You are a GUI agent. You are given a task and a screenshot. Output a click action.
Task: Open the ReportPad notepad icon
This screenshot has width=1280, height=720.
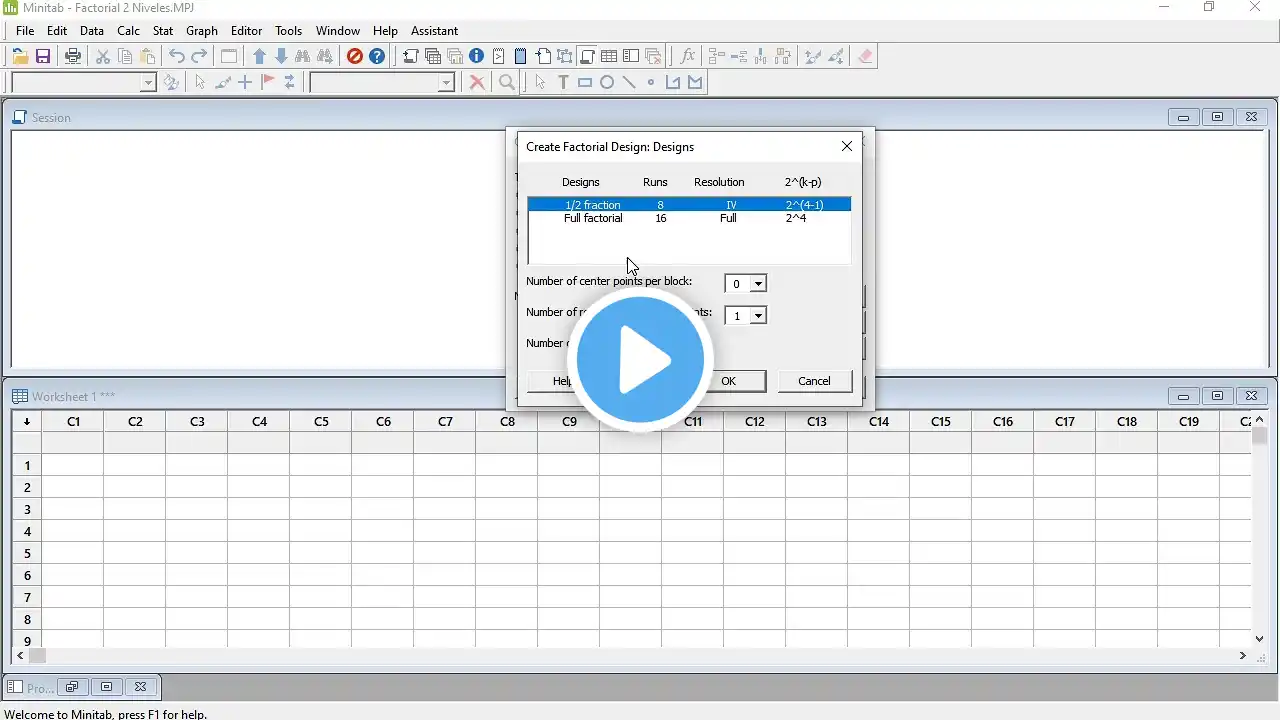tap(521, 57)
